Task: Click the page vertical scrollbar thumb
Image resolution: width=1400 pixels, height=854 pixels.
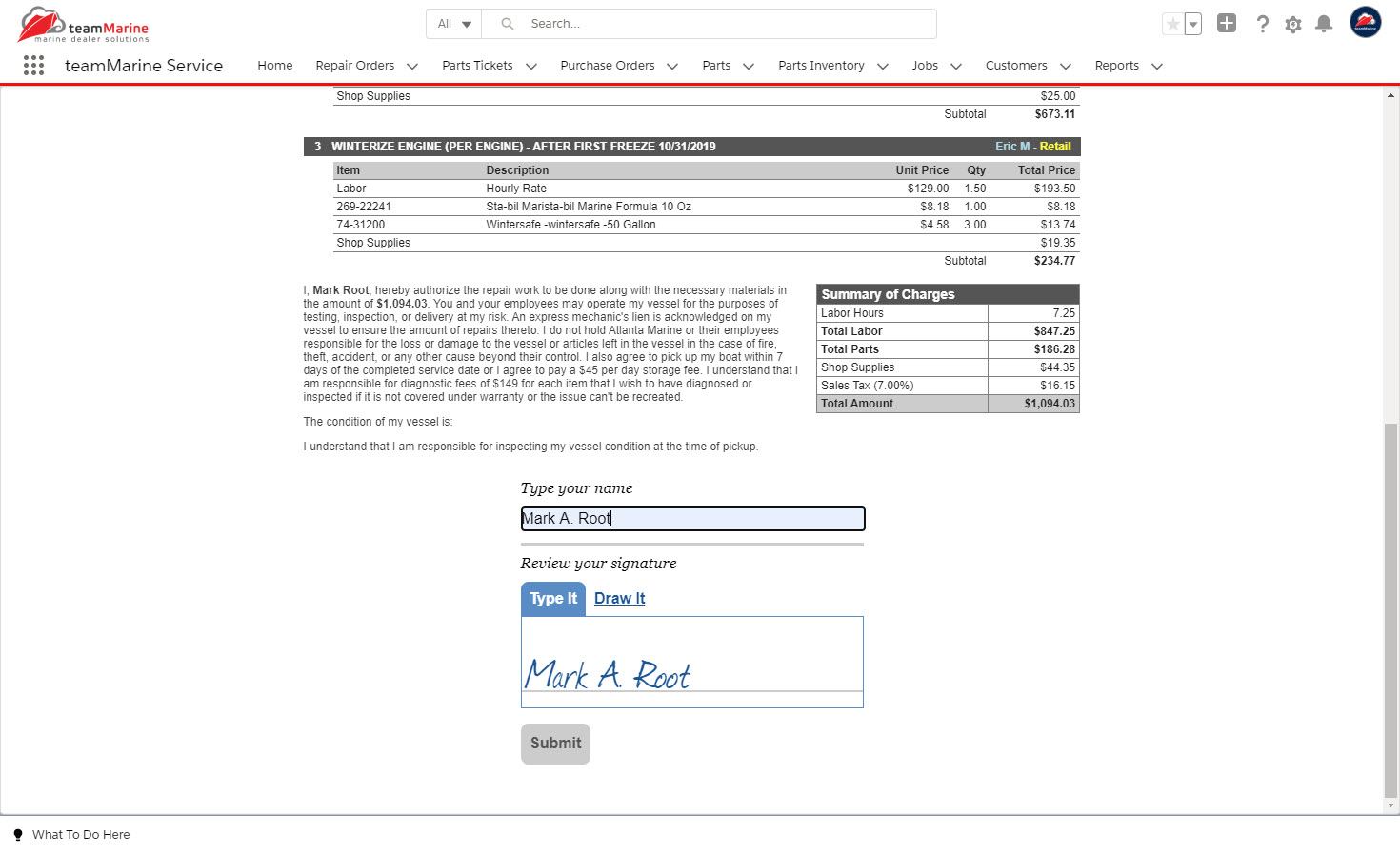Action: point(1390,609)
